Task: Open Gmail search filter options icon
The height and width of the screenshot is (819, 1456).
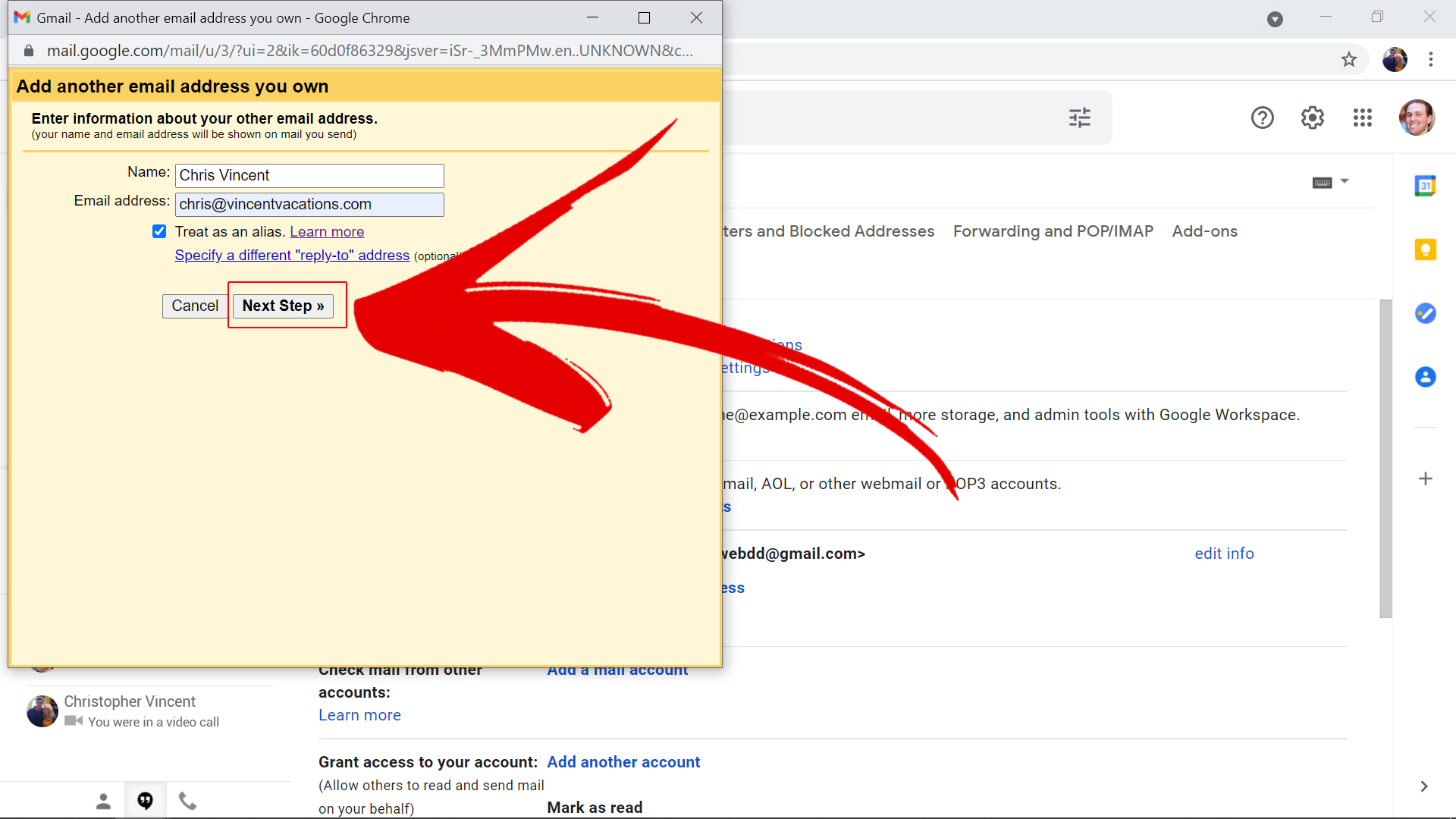Action: pos(1080,118)
